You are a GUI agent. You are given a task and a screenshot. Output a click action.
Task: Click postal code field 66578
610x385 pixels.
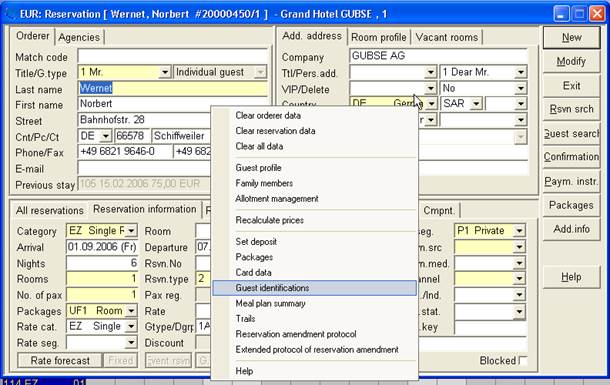point(132,136)
